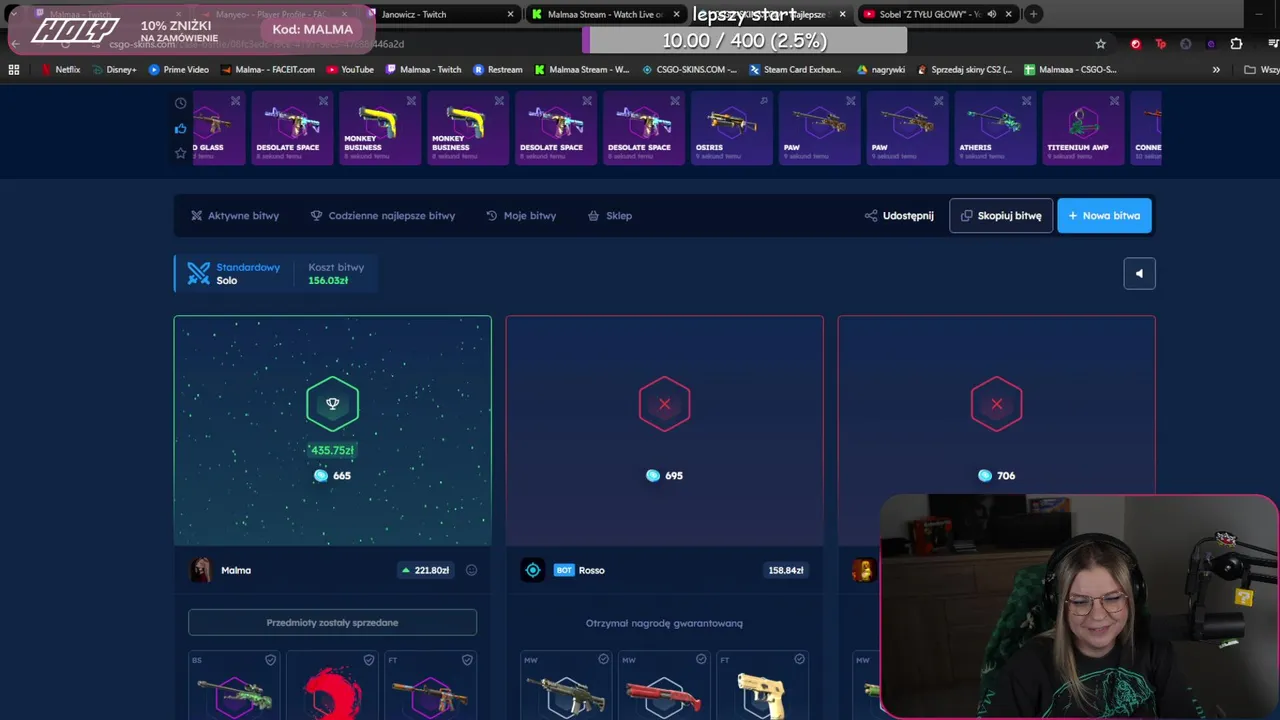Viewport: 1280px width, 720px height.
Task: Open the Prime Video bookmark
Action: click(x=178, y=70)
